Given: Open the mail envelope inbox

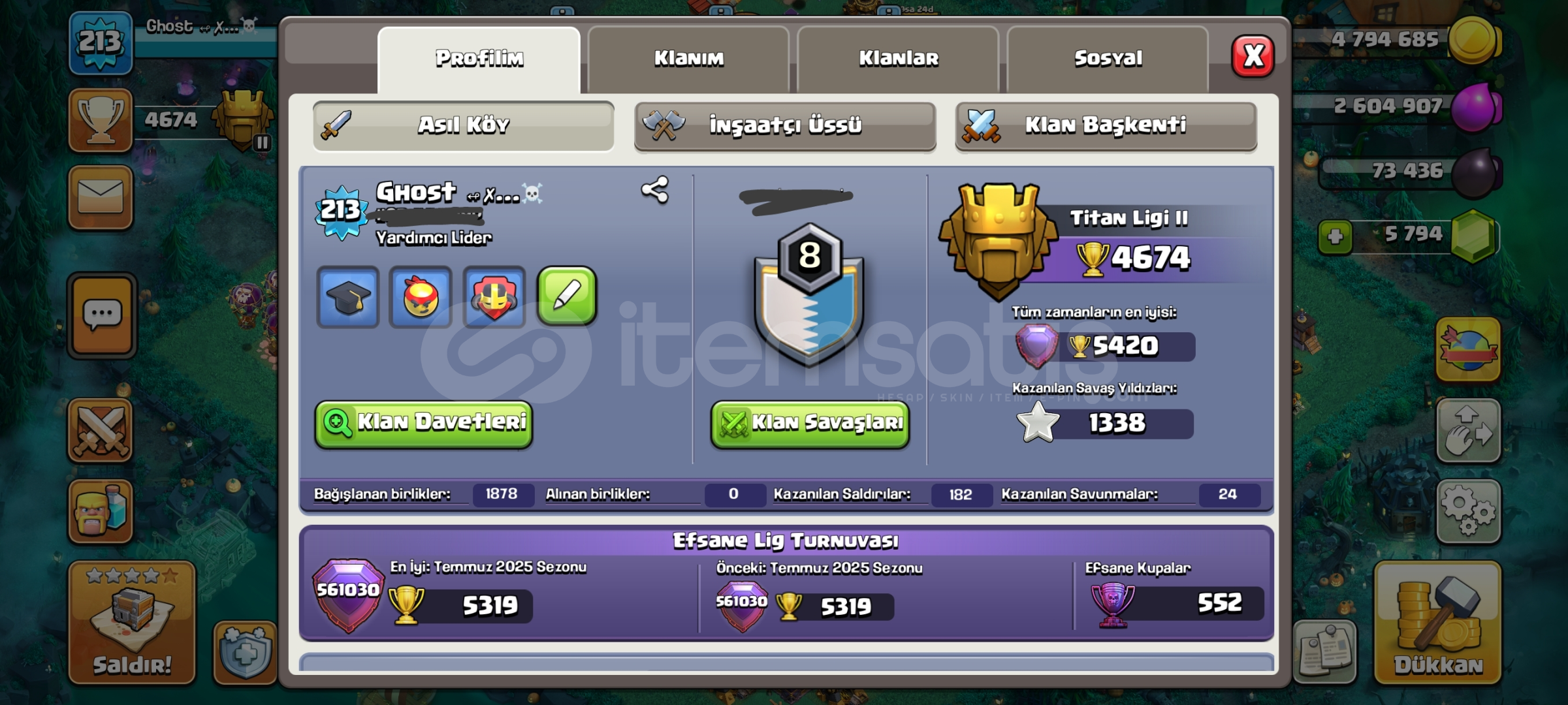Looking at the screenshot, I should click(101, 196).
